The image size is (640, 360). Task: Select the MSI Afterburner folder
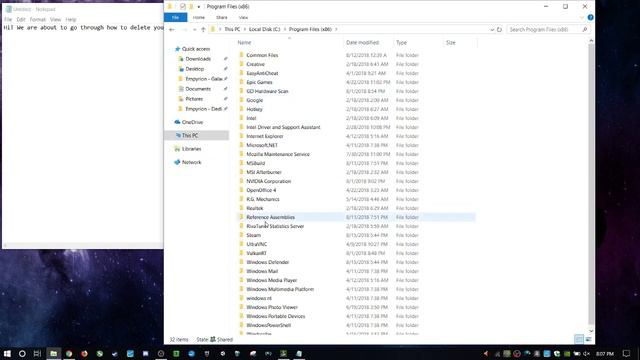tap(264, 172)
